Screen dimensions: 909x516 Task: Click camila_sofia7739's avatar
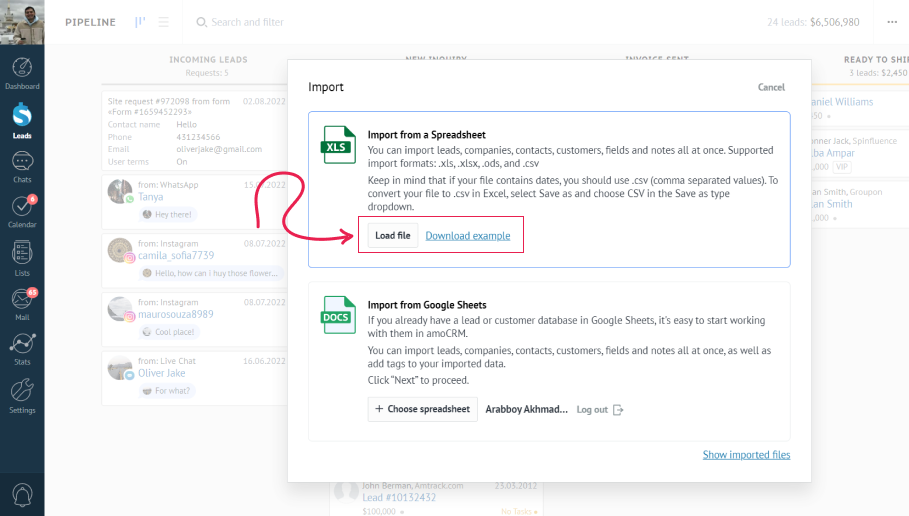pyautogui.click(x=120, y=250)
